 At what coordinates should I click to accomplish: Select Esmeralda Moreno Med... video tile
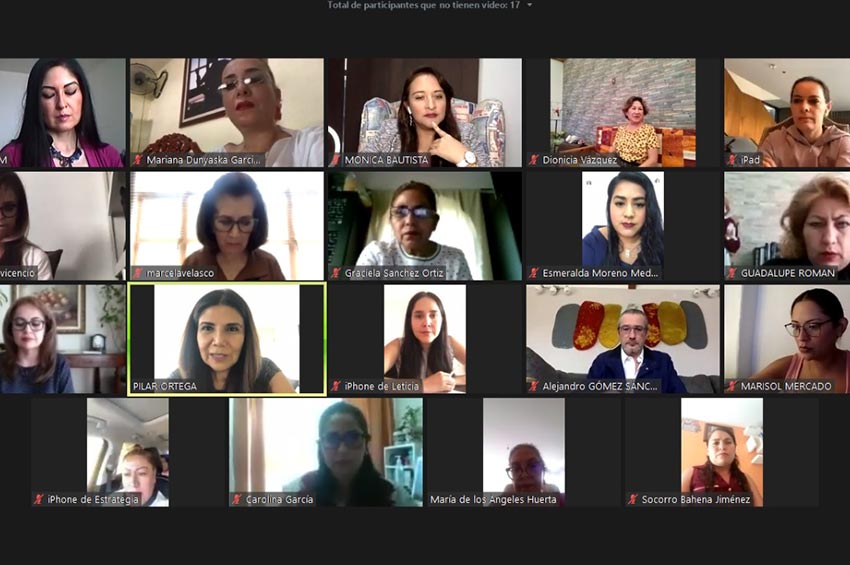click(623, 226)
